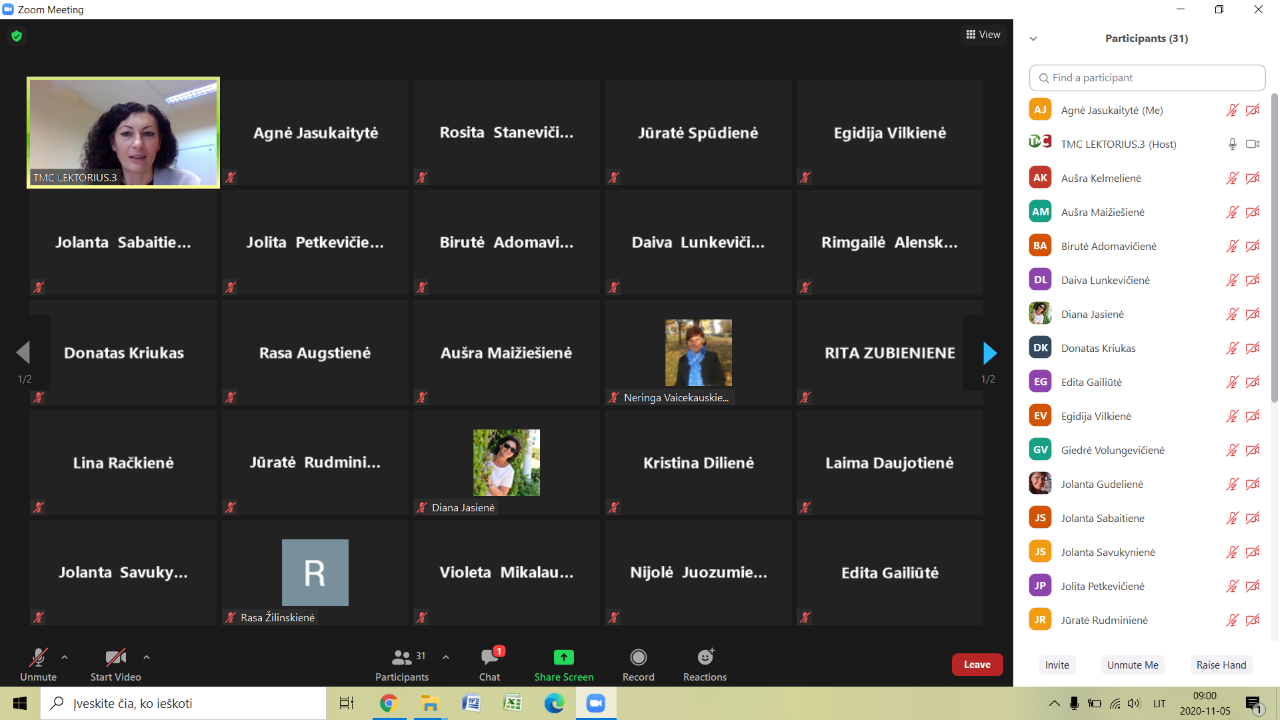
Task: Go to next page of video tiles
Action: coord(989,353)
